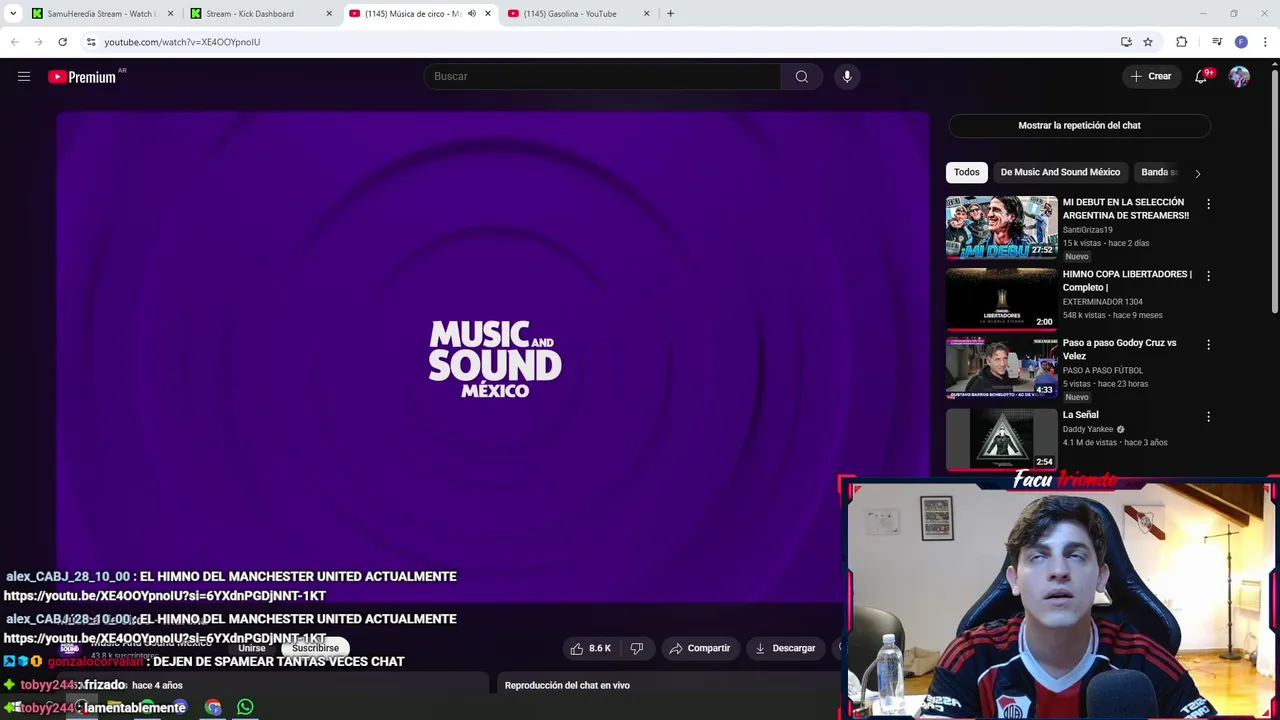Click the Descargar button
Screen dimensions: 1280x720
[x=785, y=648]
